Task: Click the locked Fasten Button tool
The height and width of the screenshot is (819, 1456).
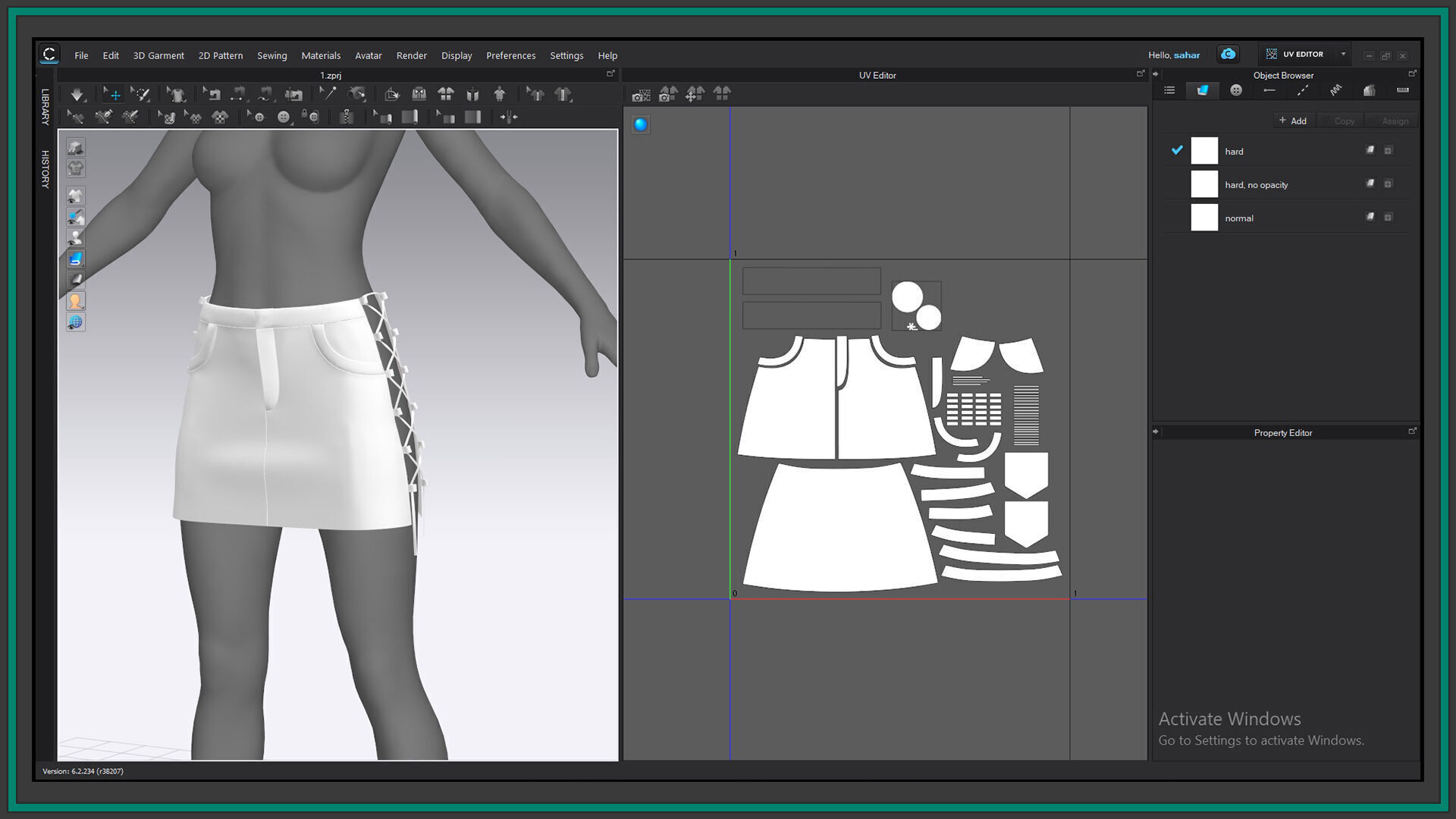Action: 310,117
